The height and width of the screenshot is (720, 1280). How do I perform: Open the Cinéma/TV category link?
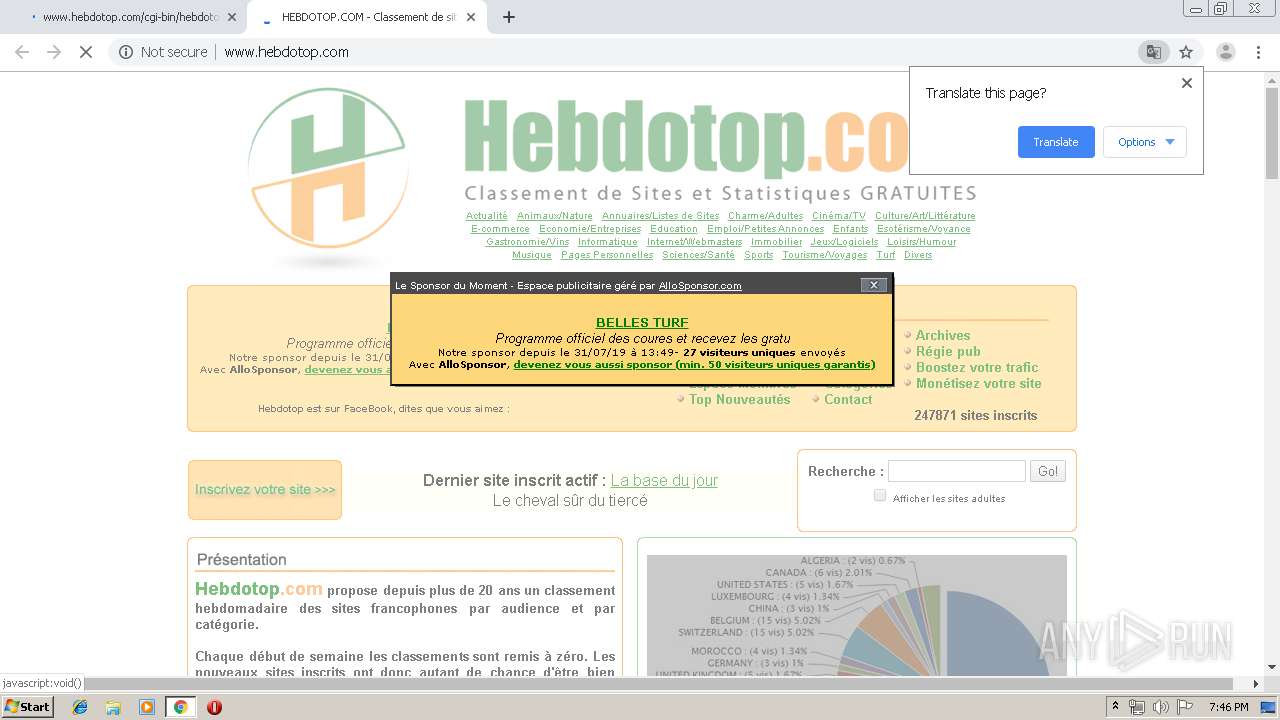[x=839, y=216]
